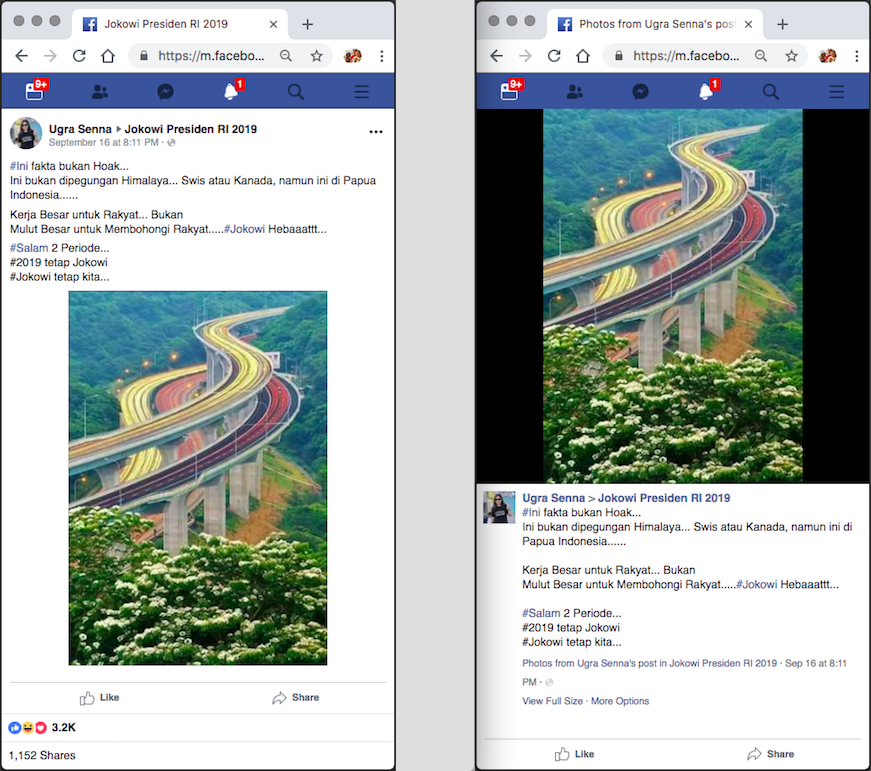The image size is (871, 771).
Task: Open Messenger icon in left window
Action: coord(166,92)
